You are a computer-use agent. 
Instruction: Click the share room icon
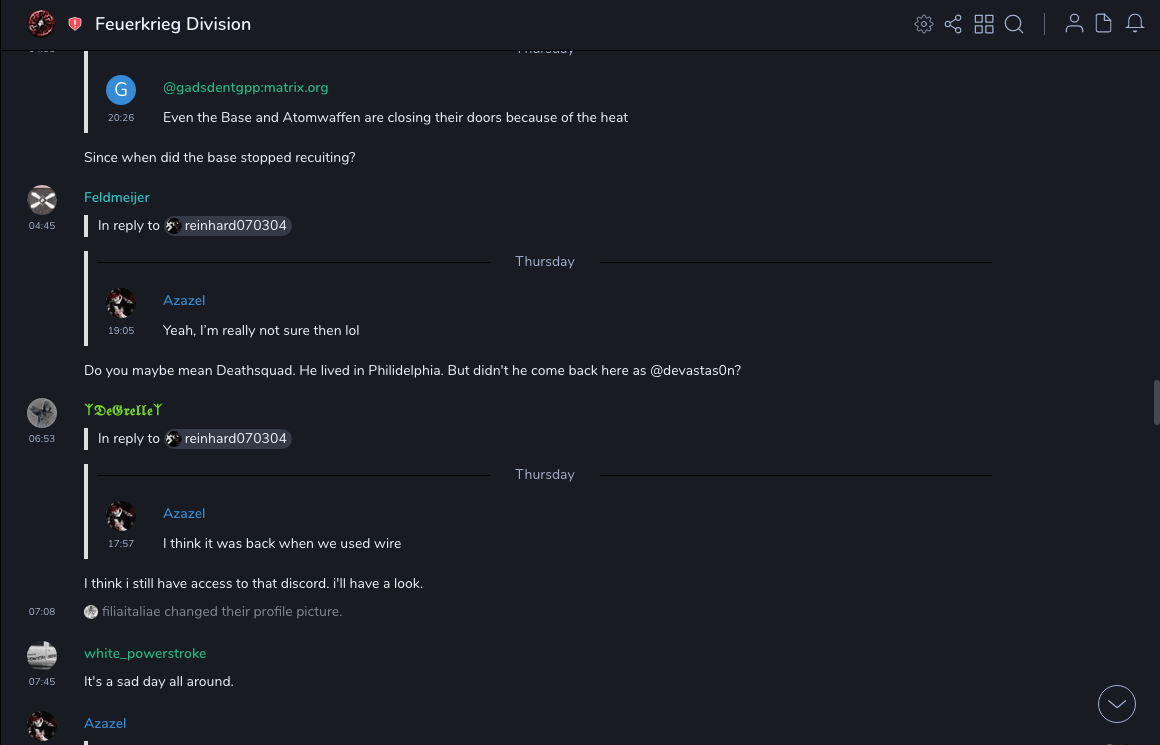click(953, 24)
